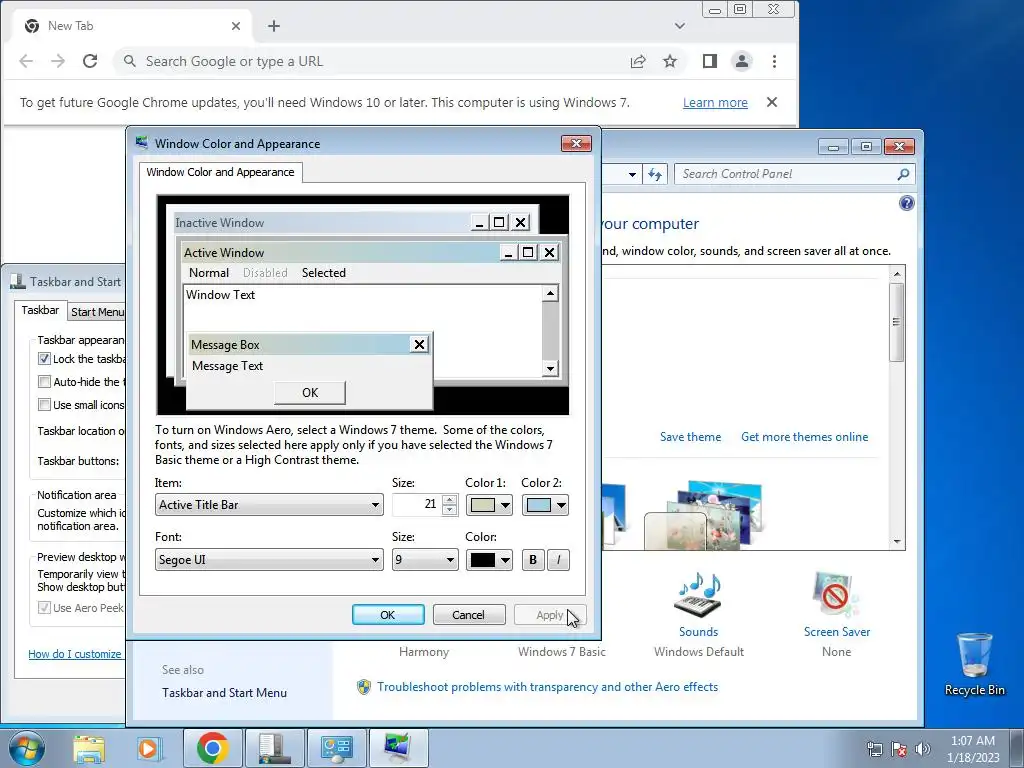This screenshot has width=1024, height=768.
Task: Open Troubleshoot transparency and Aero effects link
Action: pyautogui.click(x=547, y=687)
